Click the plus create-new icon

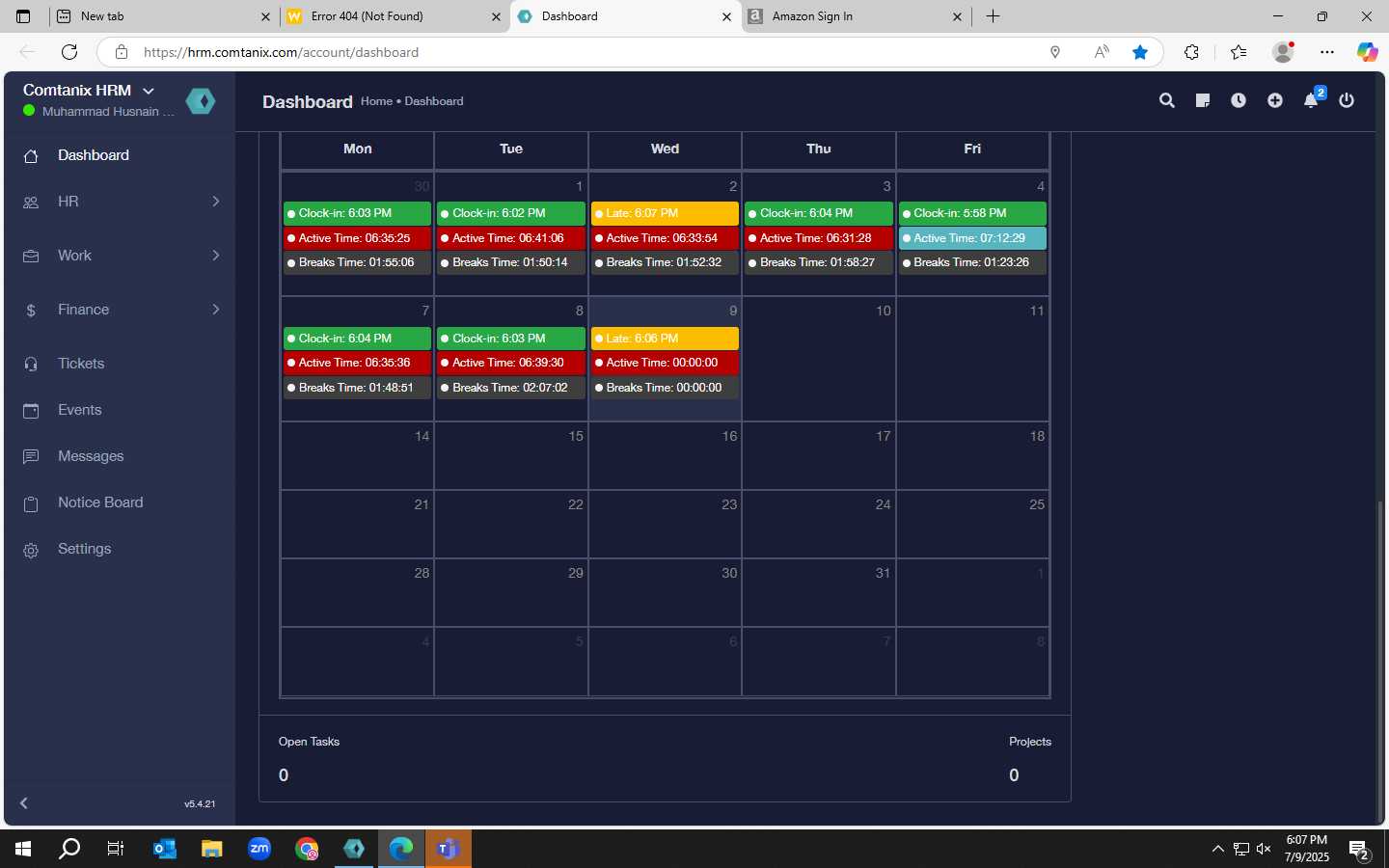point(1275,100)
